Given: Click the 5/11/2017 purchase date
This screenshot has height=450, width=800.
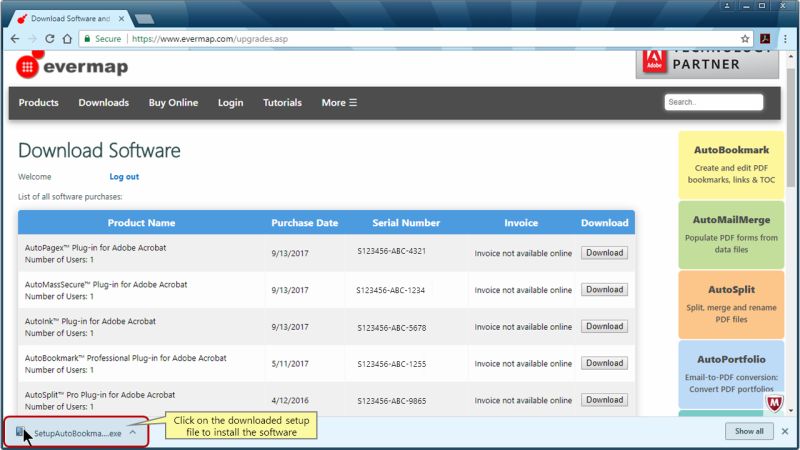Looking at the screenshot, I should [x=290, y=364].
